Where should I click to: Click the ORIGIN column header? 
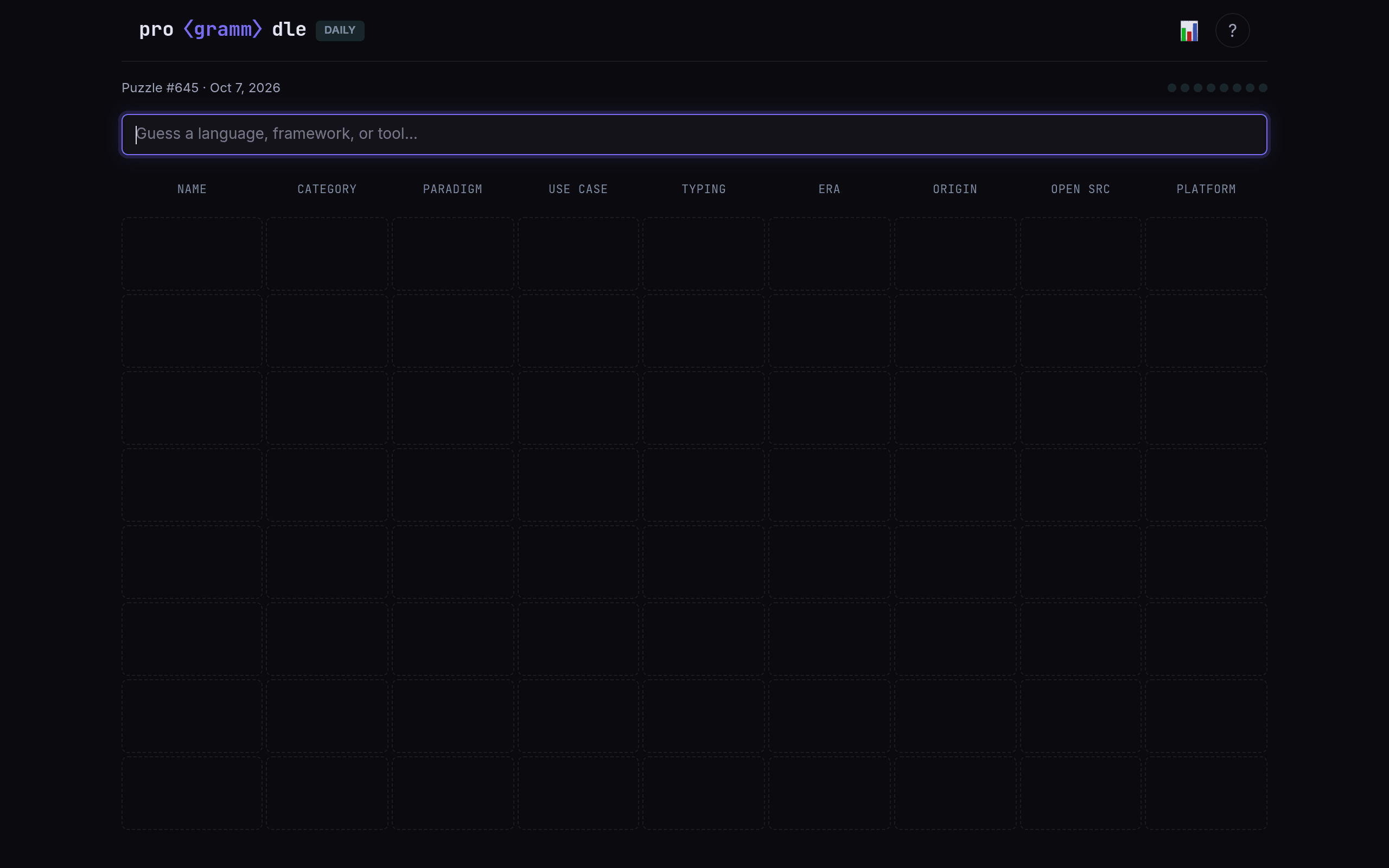955,189
